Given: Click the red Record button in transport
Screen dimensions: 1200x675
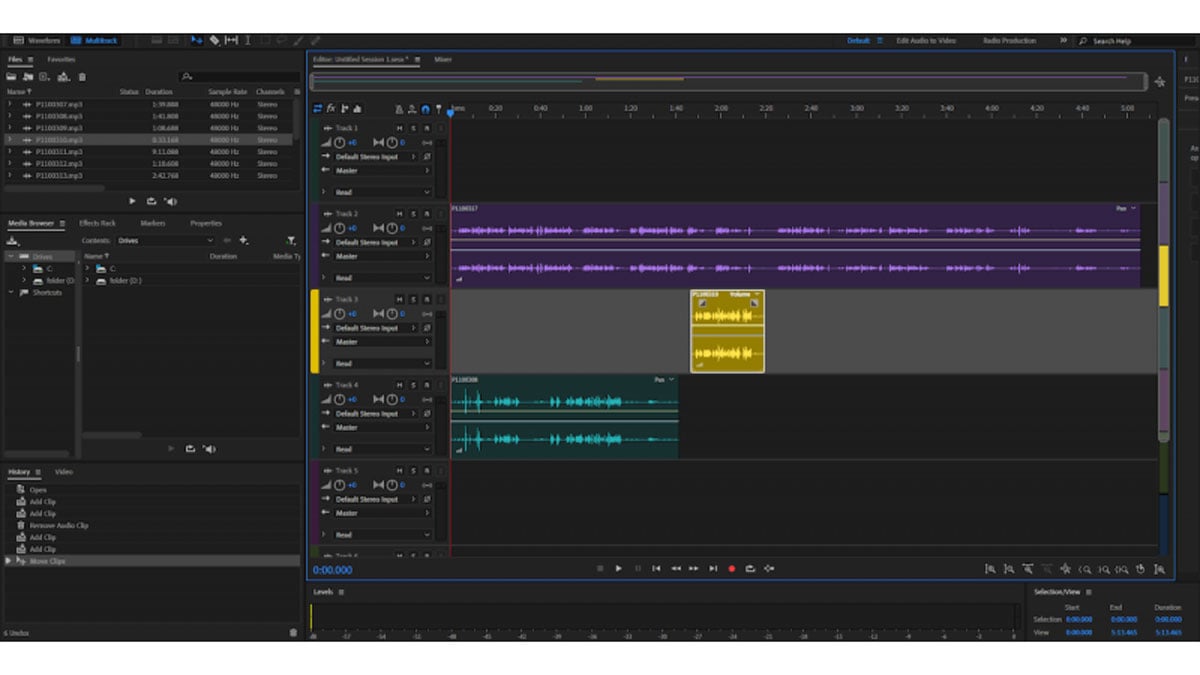Looking at the screenshot, I should point(731,568).
